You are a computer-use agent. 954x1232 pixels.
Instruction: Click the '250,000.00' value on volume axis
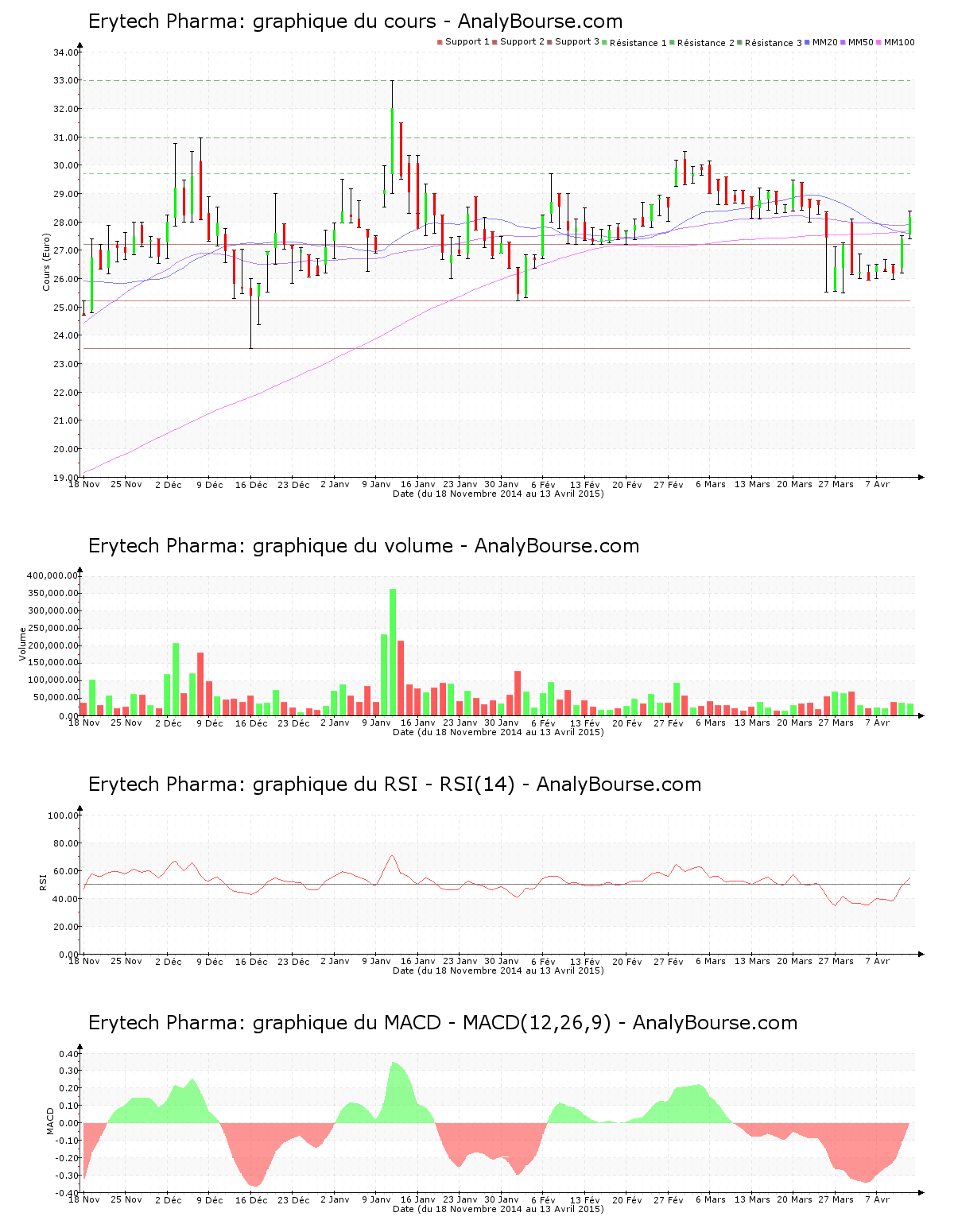(x=52, y=628)
